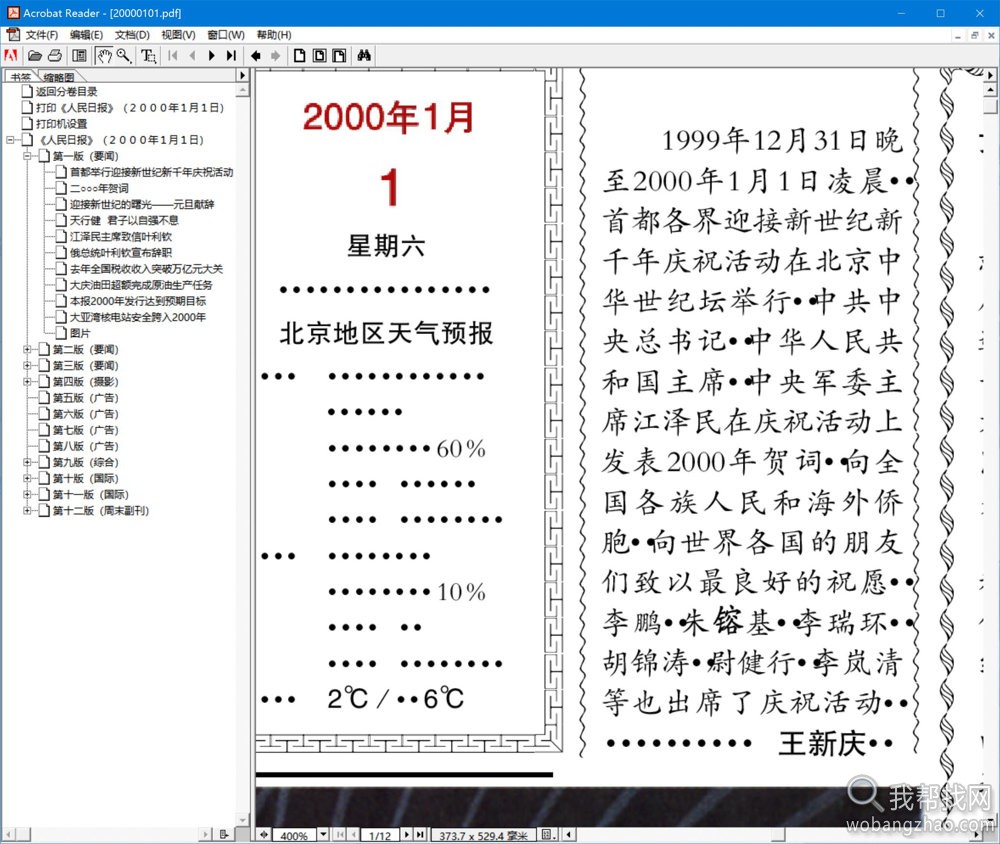Click the page number field showing 1/12
1000x844 pixels.
pos(381,835)
